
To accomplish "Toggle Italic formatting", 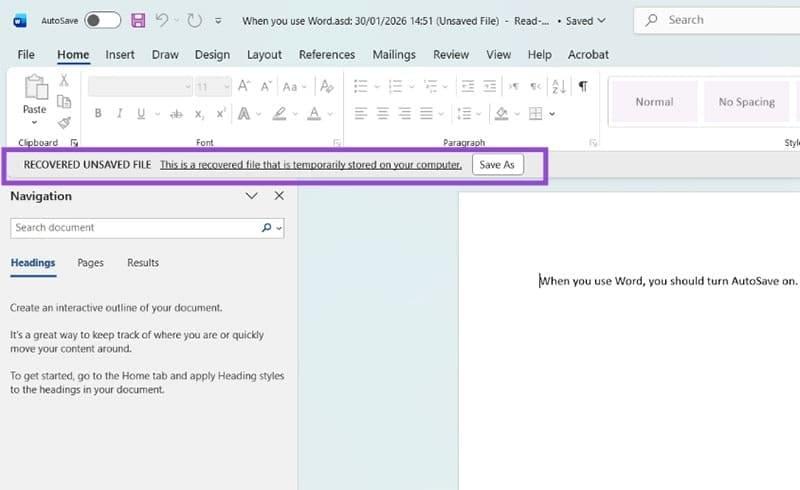I will point(119,114).
